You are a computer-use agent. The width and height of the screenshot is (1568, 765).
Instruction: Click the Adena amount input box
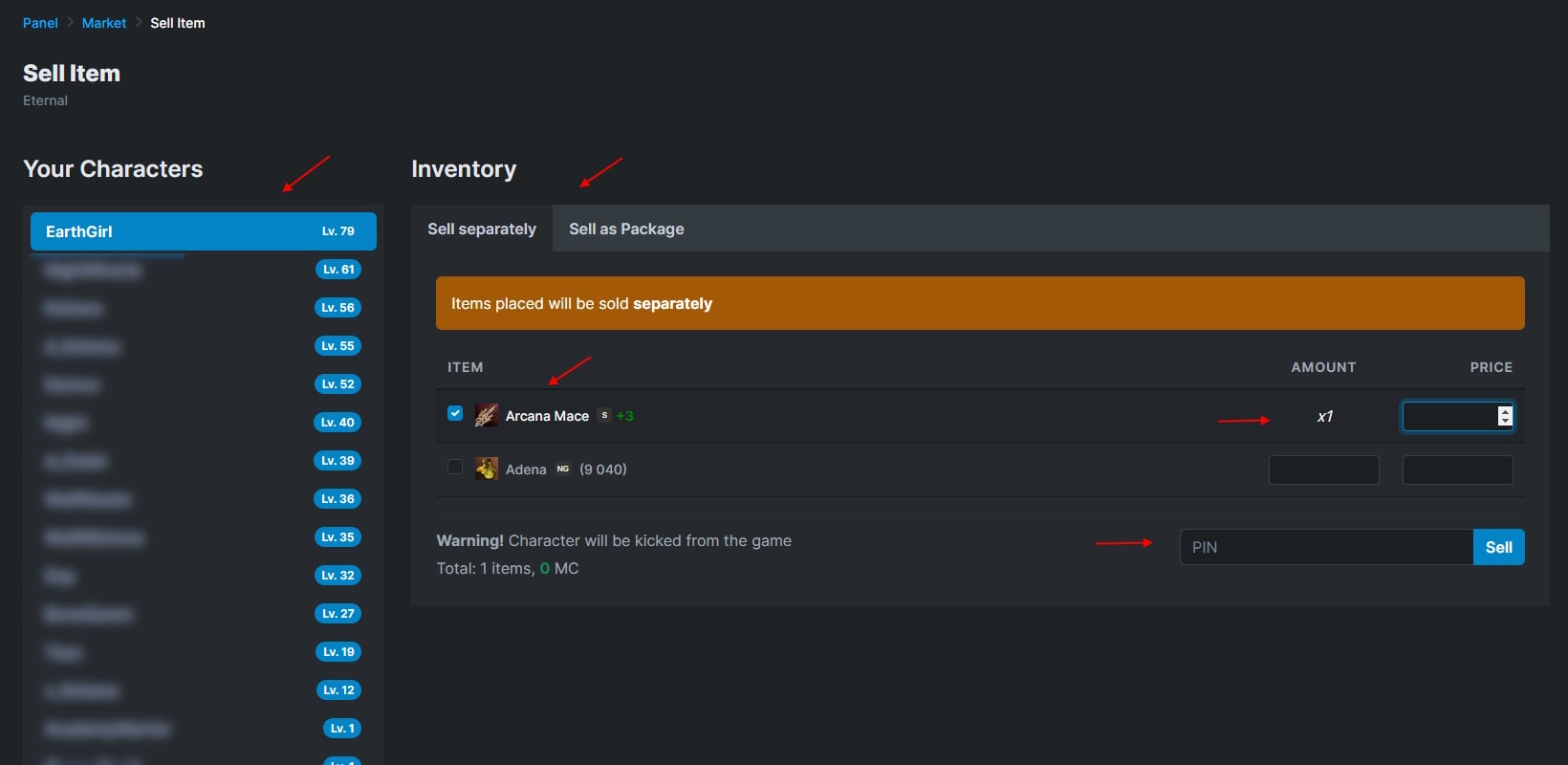tap(1323, 470)
